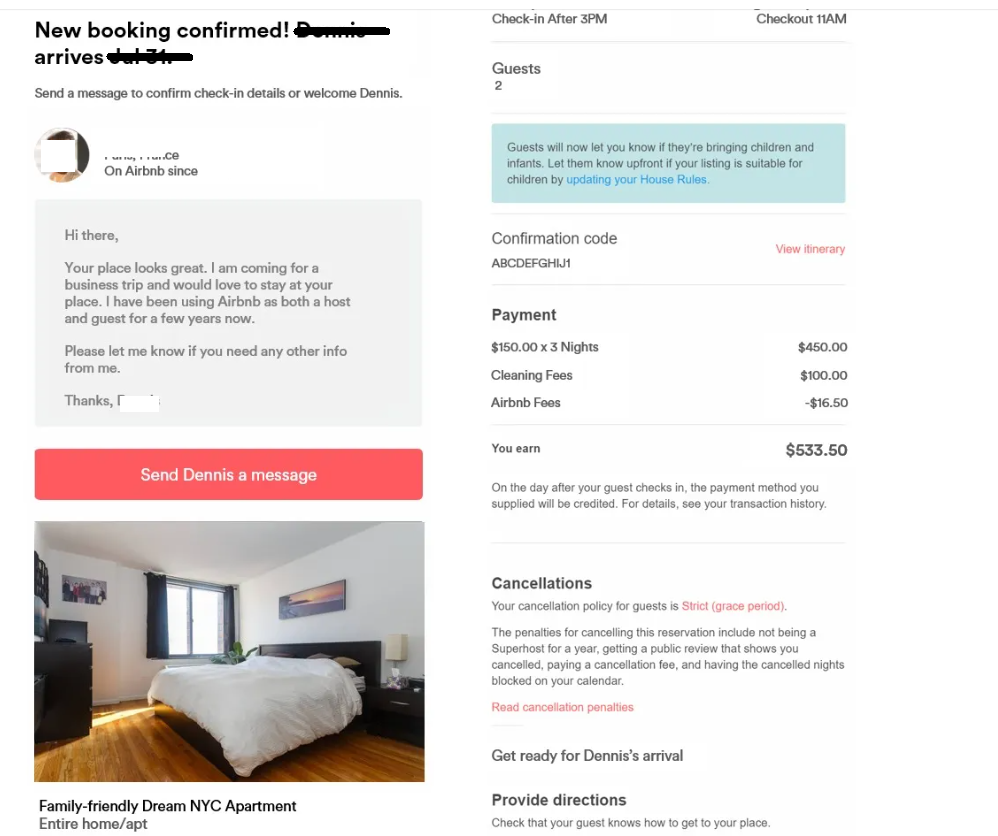Open the View itinerary link
998x836 pixels.
810,249
